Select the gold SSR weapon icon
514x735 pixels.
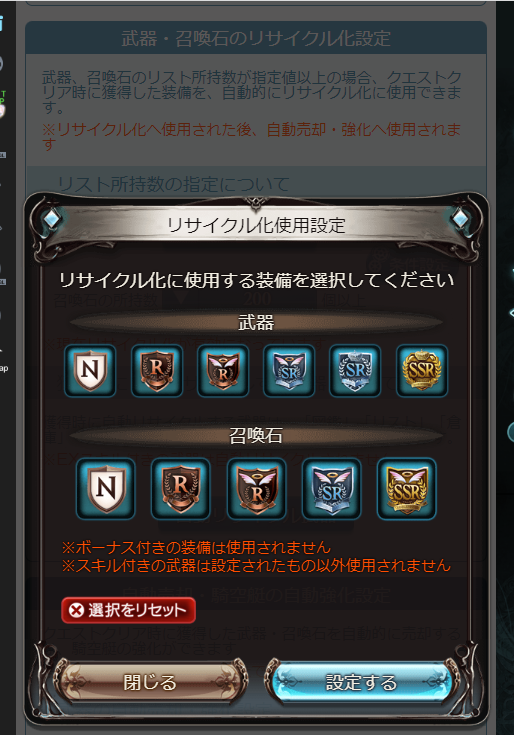(422, 370)
